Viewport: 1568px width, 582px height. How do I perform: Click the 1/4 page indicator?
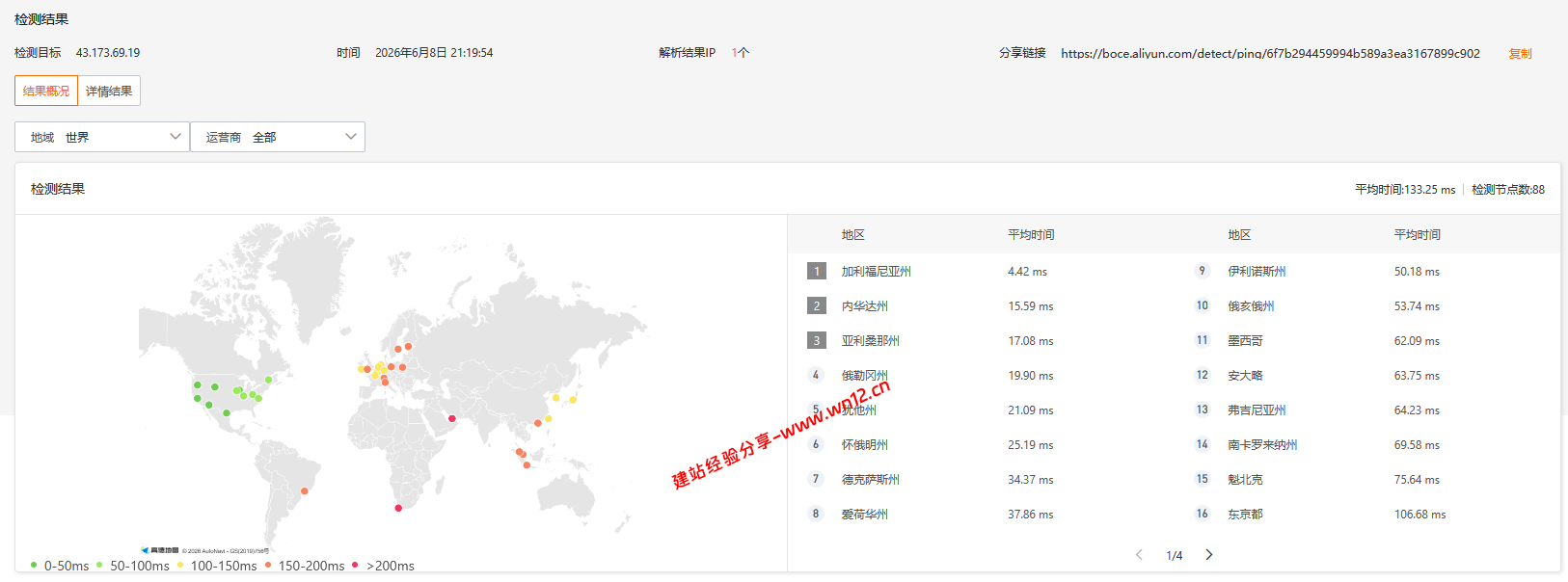[1174, 556]
